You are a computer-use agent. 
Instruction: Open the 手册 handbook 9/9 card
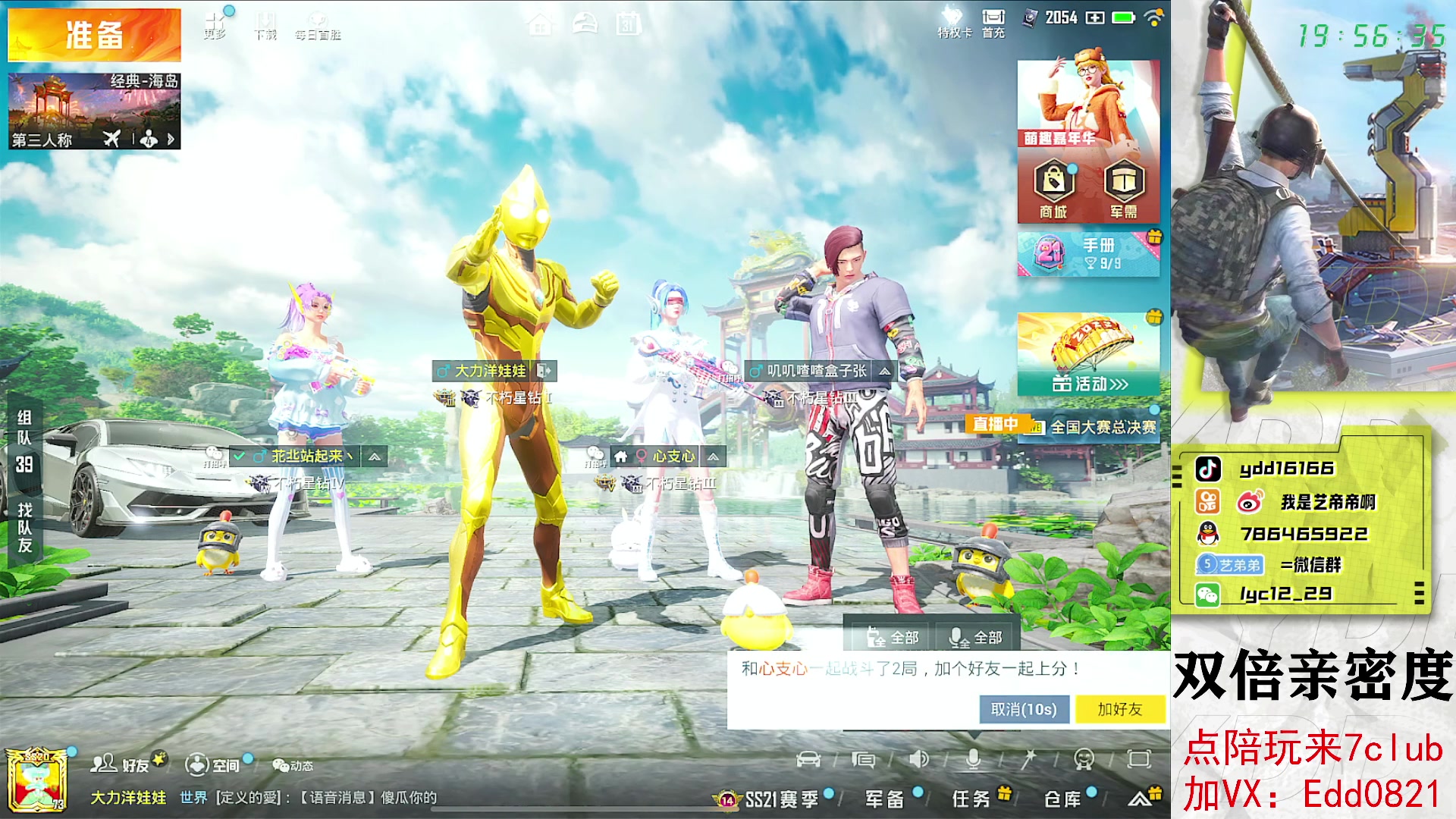(x=1088, y=253)
